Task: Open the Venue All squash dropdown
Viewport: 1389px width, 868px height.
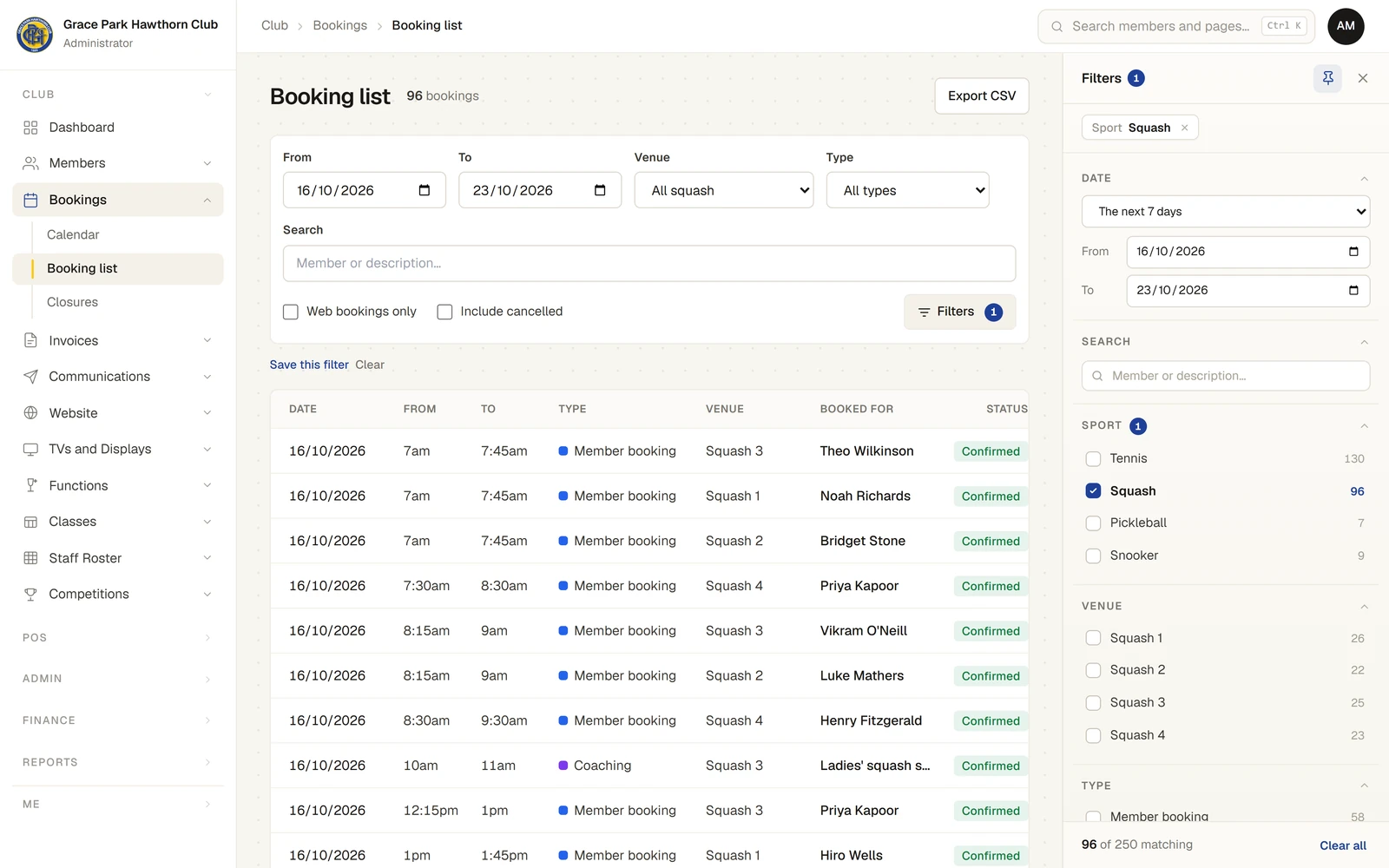Action: (724, 190)
